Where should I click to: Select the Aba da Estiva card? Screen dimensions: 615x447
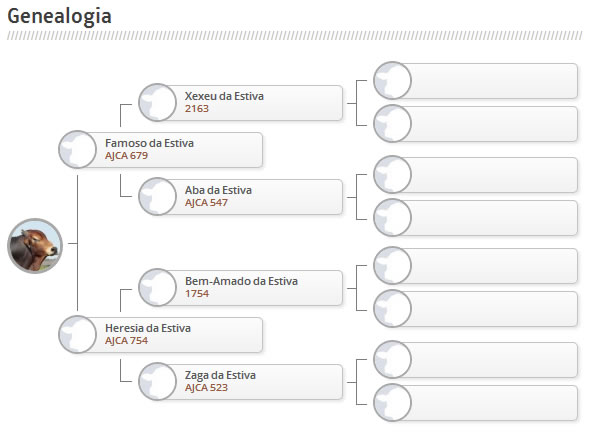[260, 197]
